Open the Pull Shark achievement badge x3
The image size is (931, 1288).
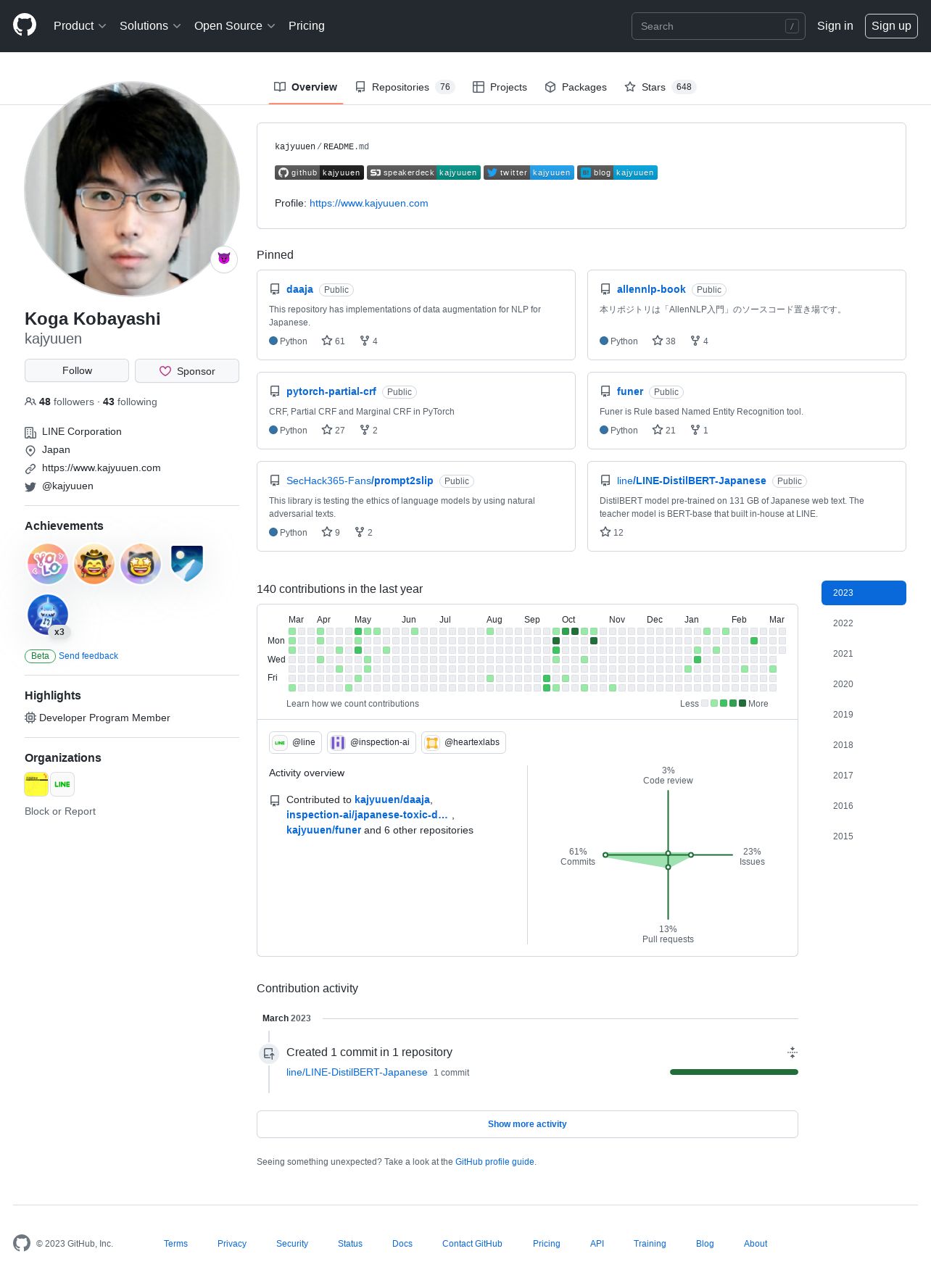pos(48,615)
